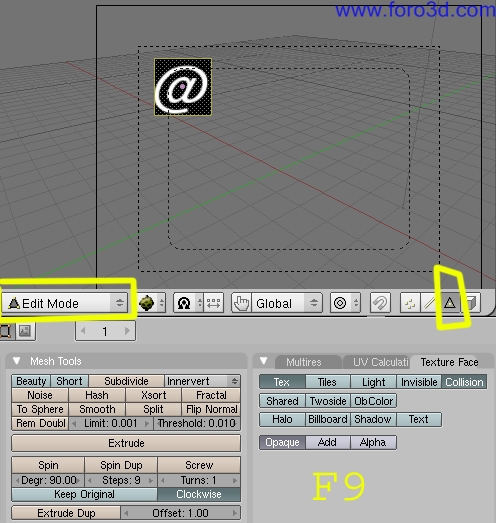This screenshot has width=496, height=523.
Task: Open the draw type dropdown arrows
Action: 161,303
